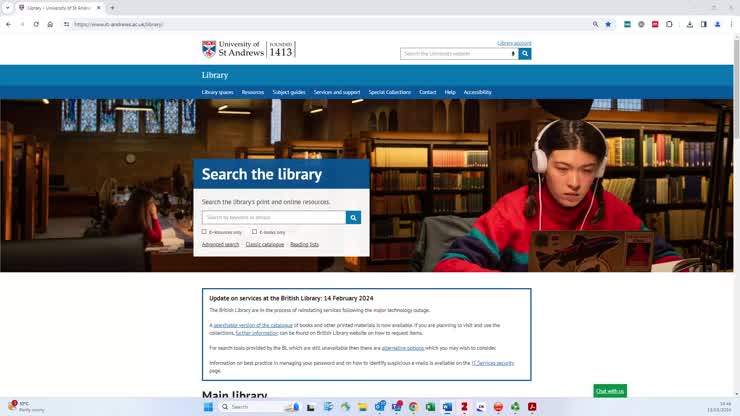Click the browser forward arrow
Viewport: 740px width, 416px height.
tap(22, 24)
